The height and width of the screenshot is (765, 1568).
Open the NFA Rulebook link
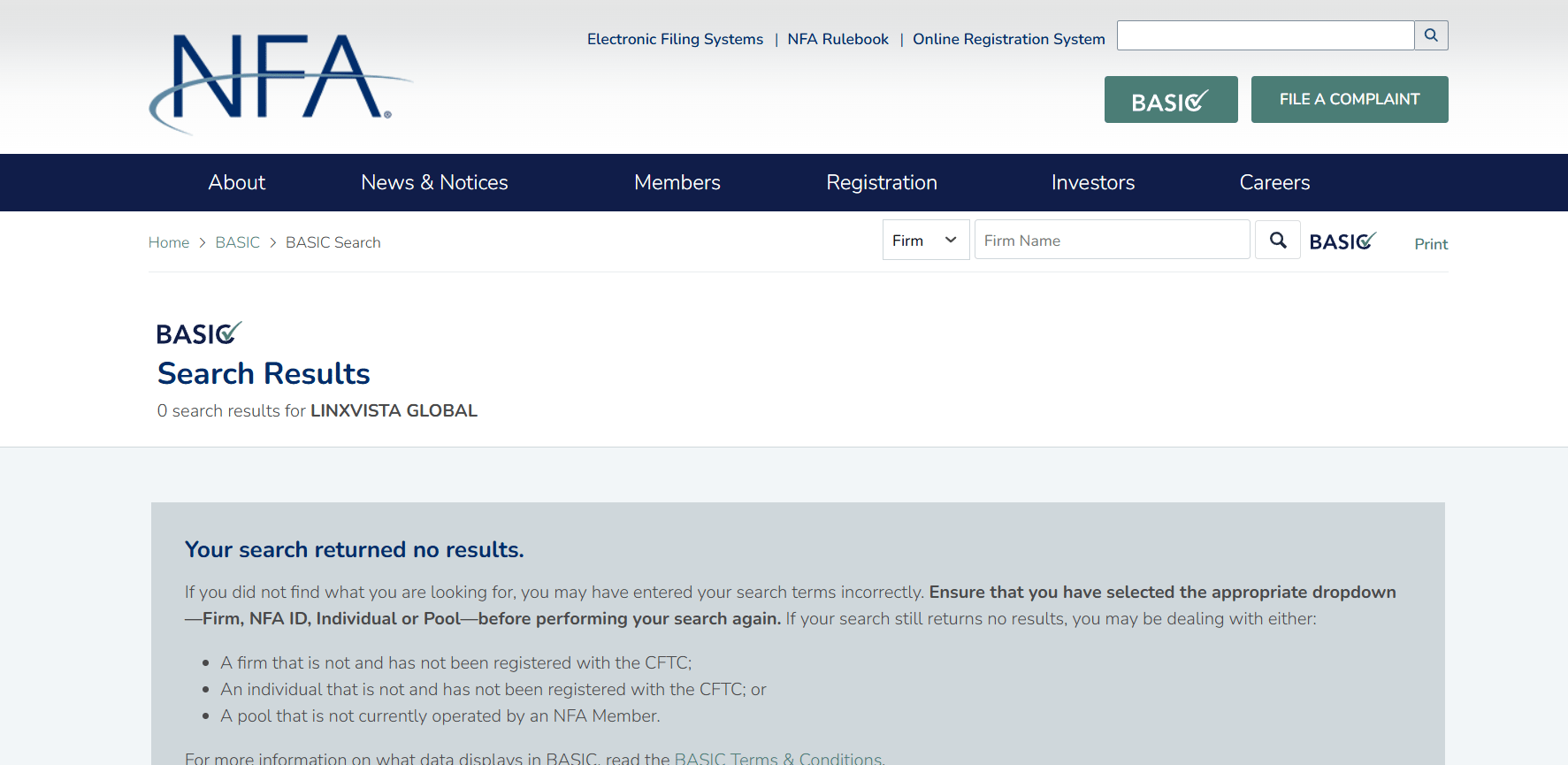pos(838,39)
